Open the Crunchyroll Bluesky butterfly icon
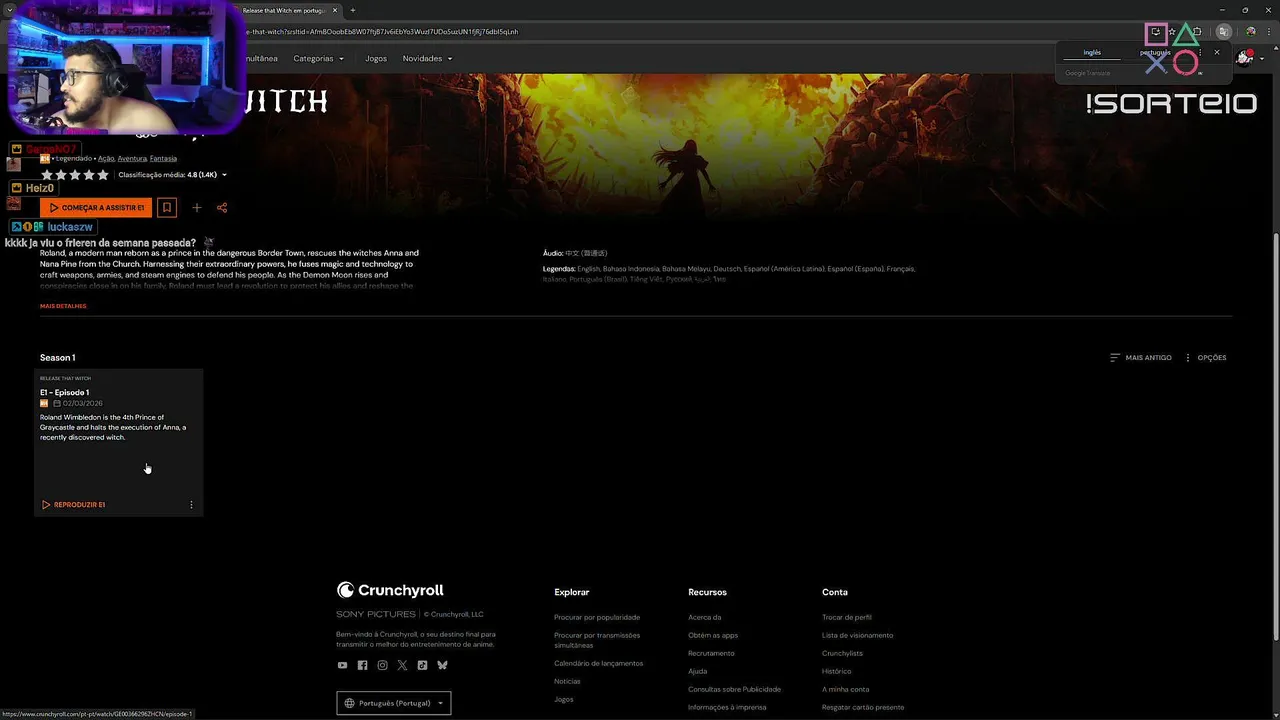The width and height of the screenshot is (1280, 720). (x=442, y=665)
